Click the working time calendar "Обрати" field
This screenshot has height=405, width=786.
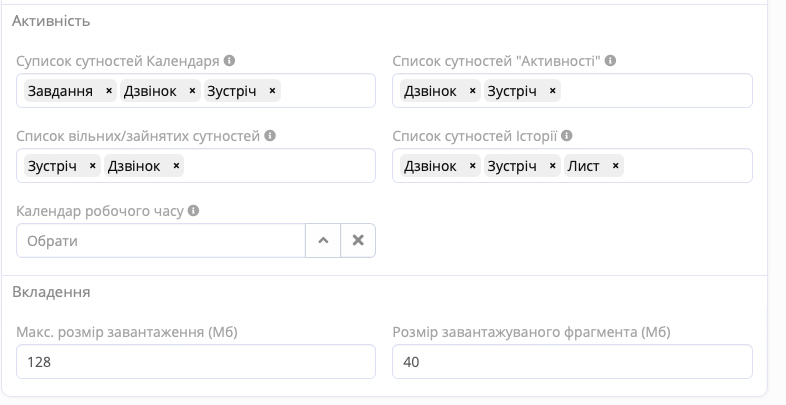coord(160,241)
